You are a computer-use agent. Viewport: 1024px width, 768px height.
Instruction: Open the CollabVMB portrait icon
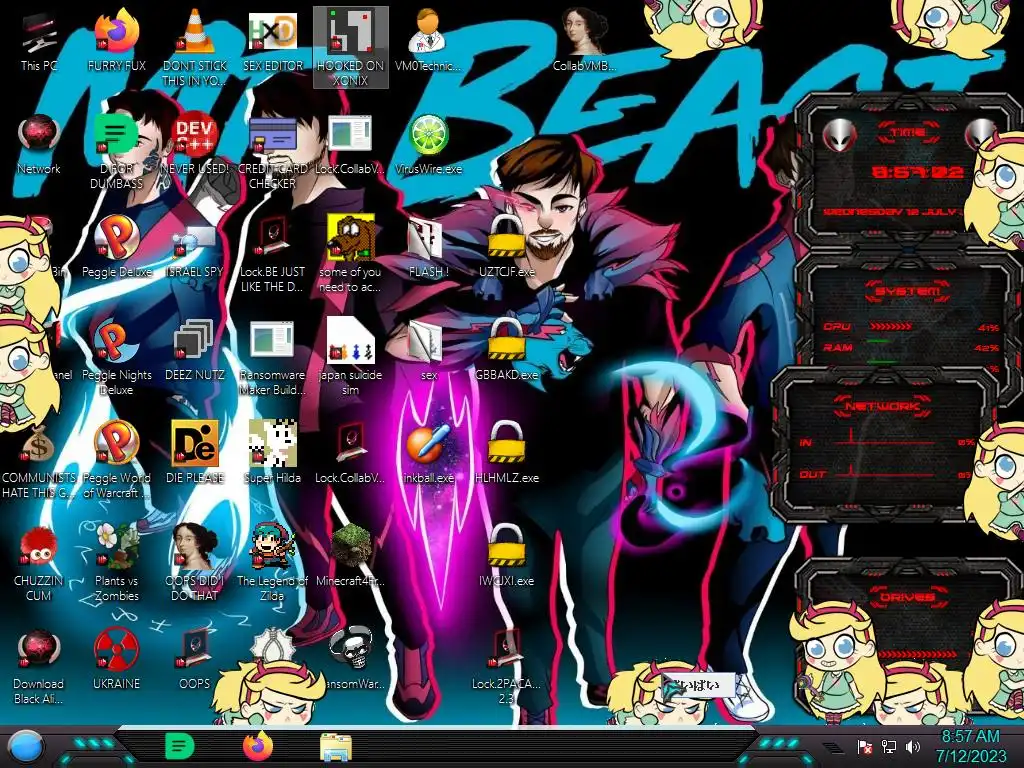tap(584, 40)
